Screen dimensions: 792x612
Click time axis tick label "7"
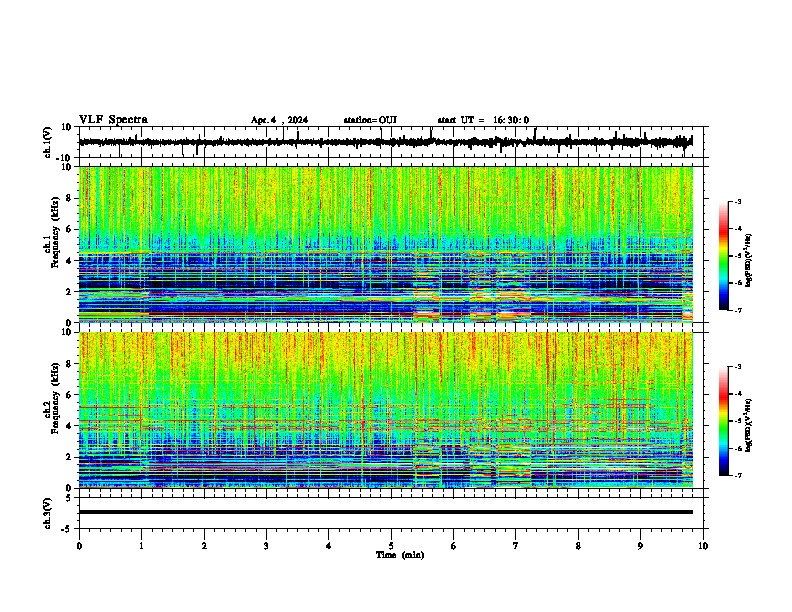click(x=516, y=546)
